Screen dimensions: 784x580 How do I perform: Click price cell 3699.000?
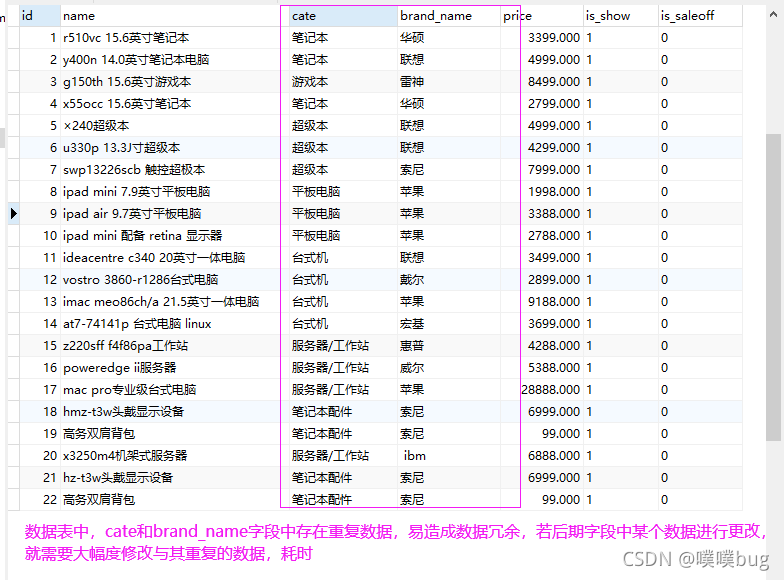[542, 324]
